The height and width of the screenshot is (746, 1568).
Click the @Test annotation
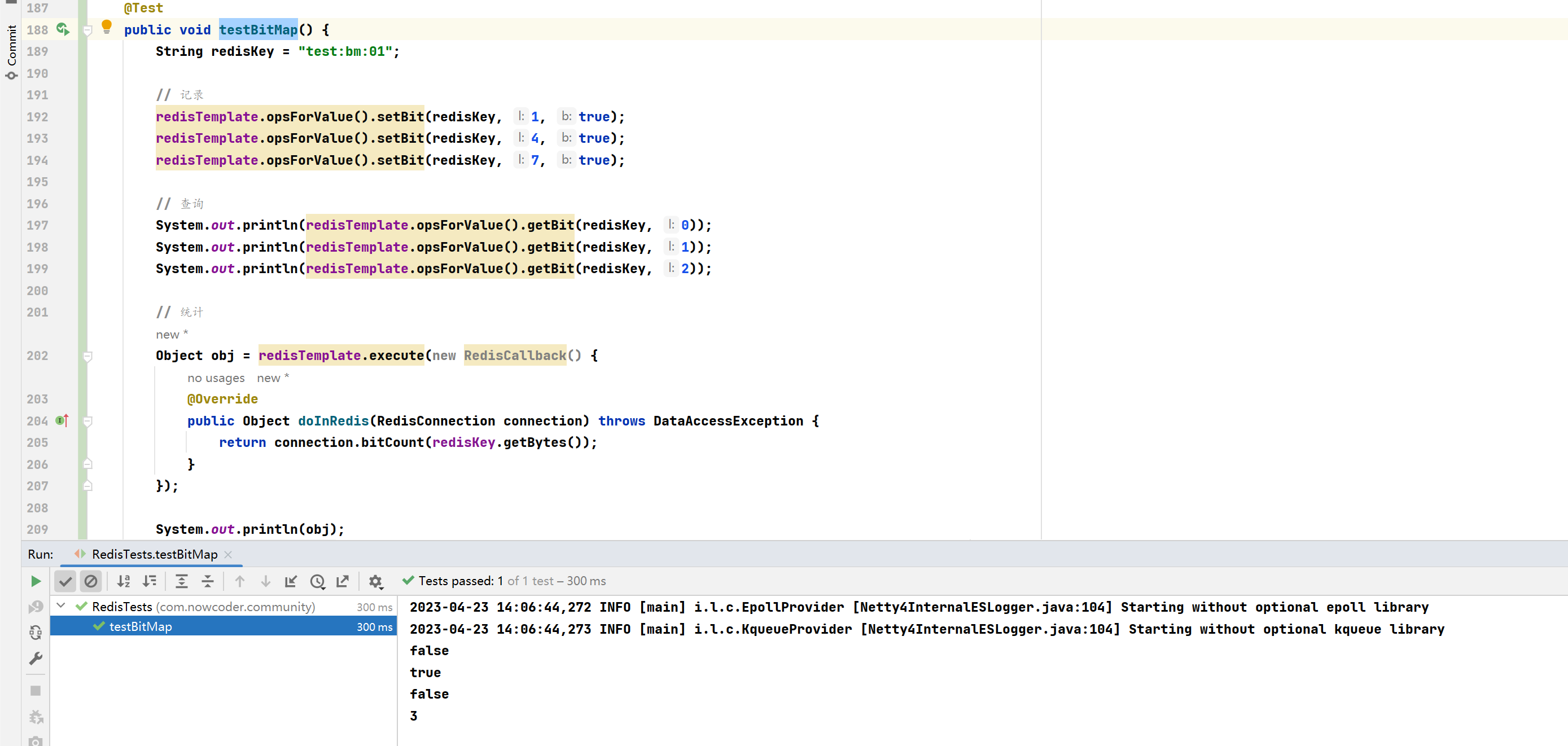click(x=144, y=8)
